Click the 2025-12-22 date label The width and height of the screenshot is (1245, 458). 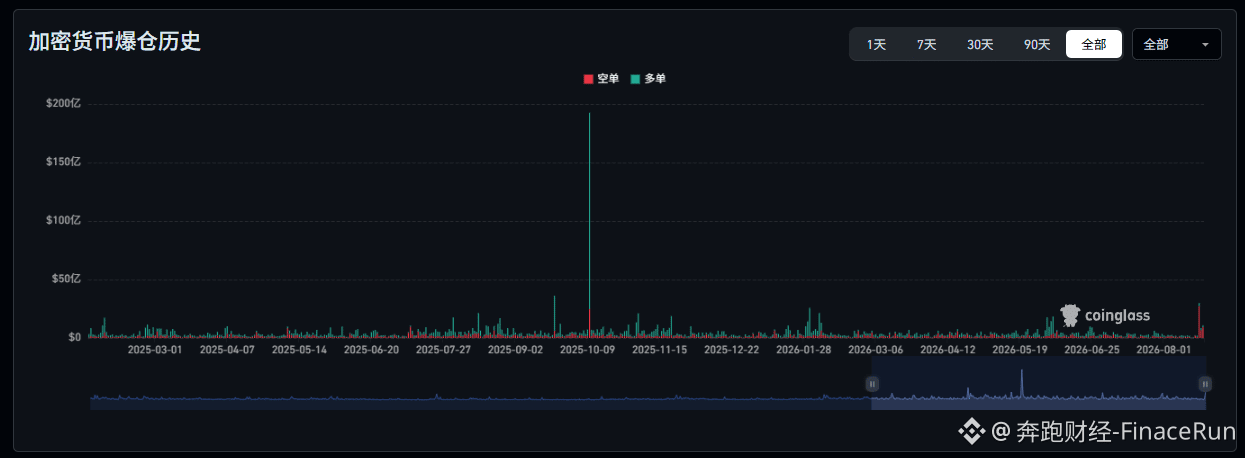731,350
